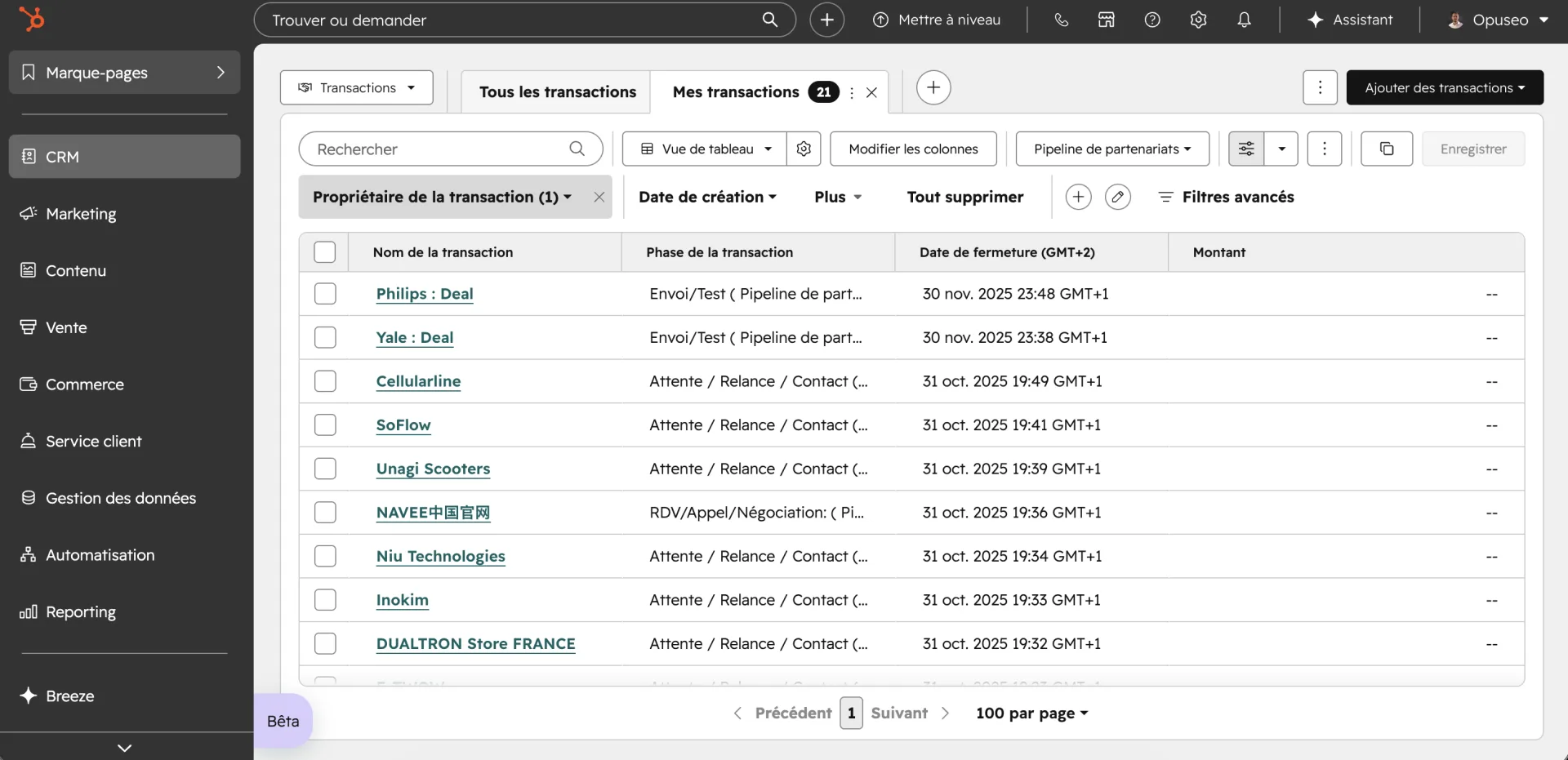Click the Ajouter des transactions button
The image size is (1568, 760).
click(x=1444, y=87)
